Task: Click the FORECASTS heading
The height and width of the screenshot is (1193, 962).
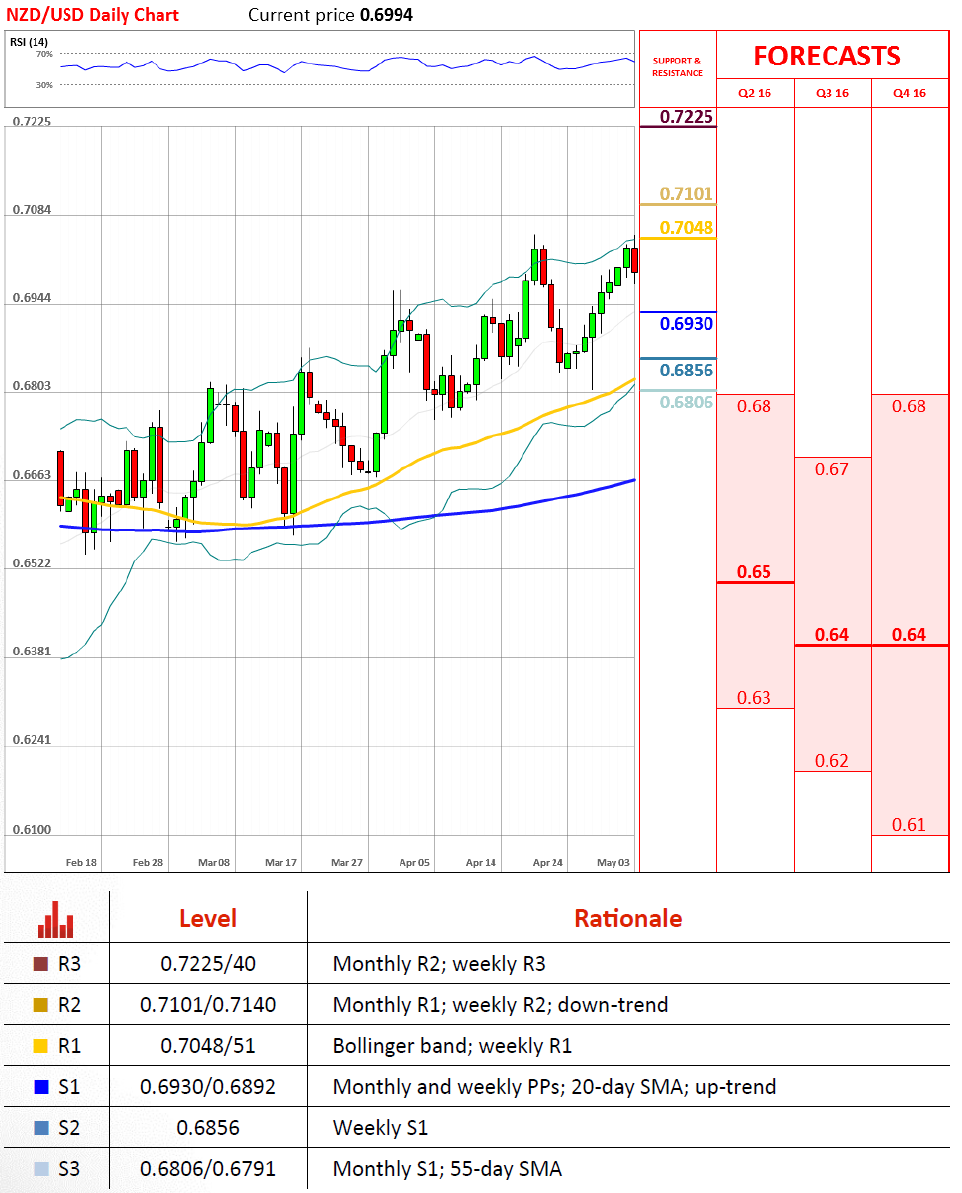Action: click(826, 56)
